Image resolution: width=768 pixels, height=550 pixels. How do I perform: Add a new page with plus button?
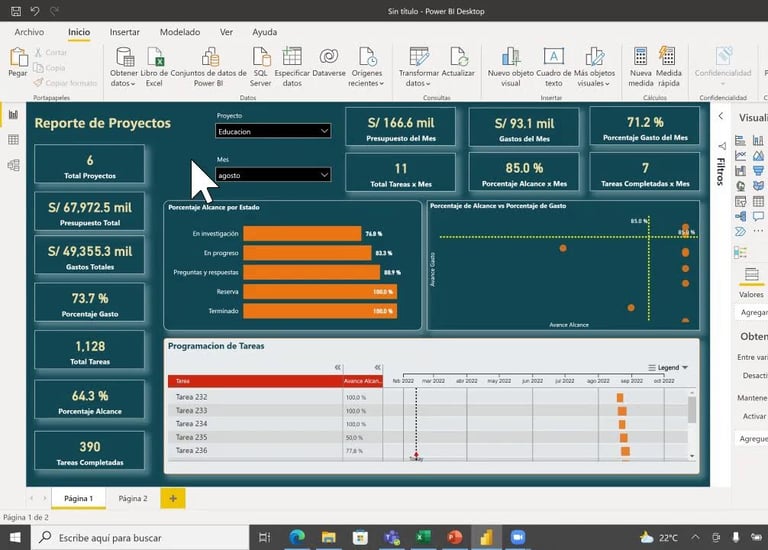[173, 498]
